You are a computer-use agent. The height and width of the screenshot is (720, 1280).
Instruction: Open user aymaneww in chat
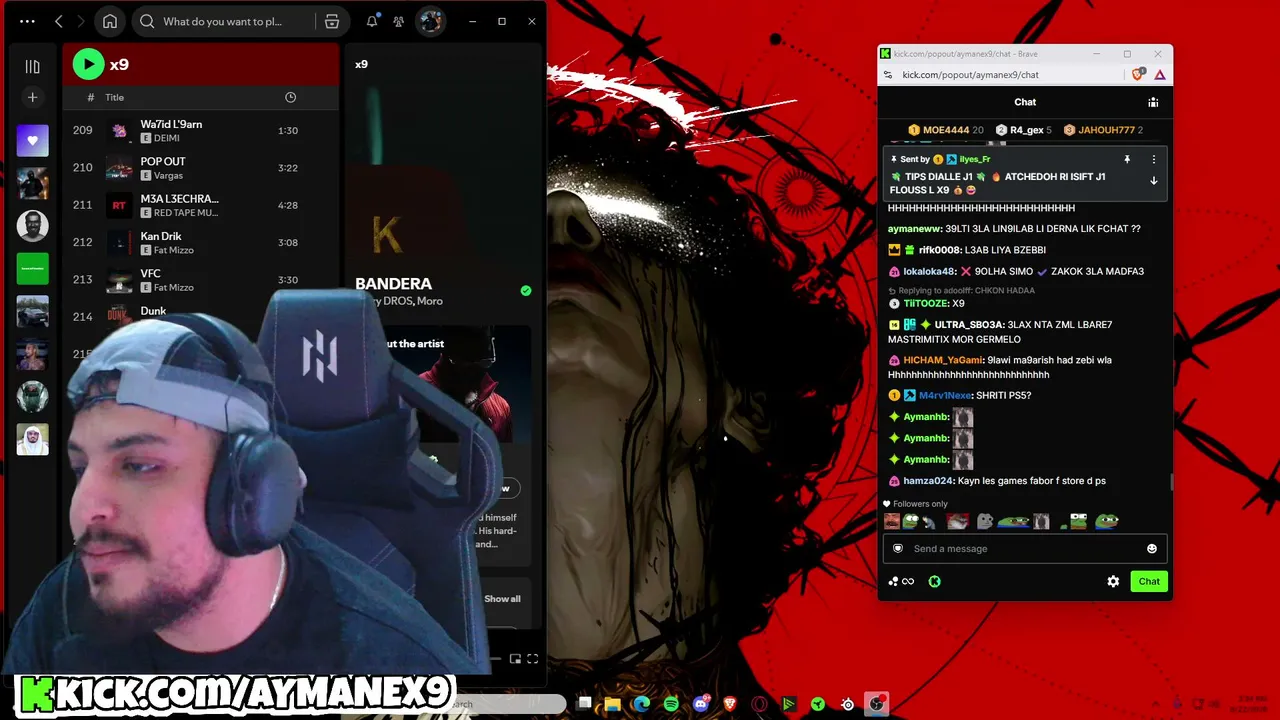(915, 229)
